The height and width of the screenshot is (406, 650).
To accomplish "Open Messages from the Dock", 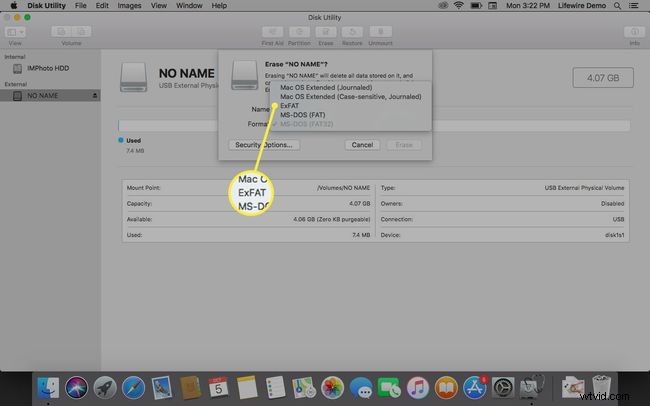I will pos(361,388).
